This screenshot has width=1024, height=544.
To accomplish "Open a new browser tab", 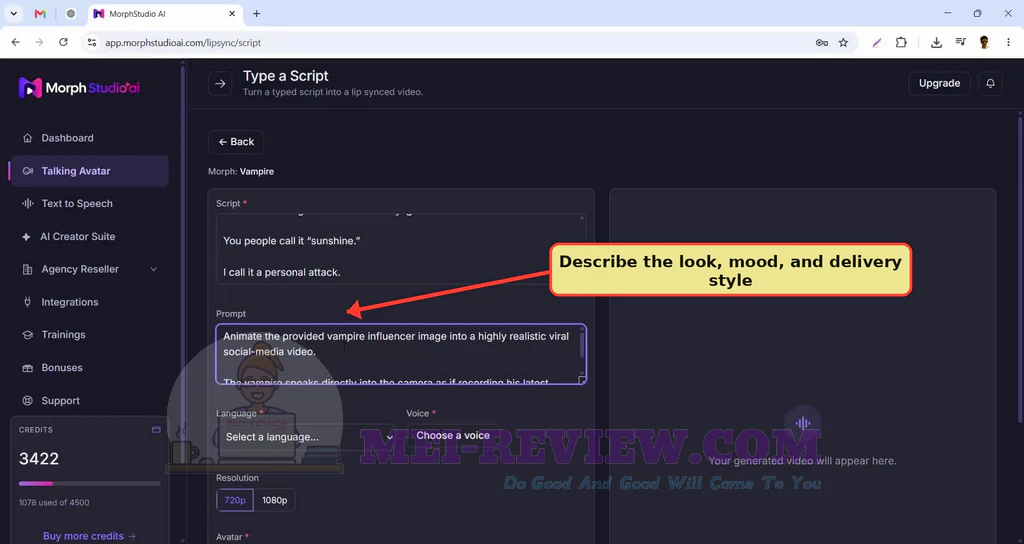I will pyautogui.click(x=257, y=13).
